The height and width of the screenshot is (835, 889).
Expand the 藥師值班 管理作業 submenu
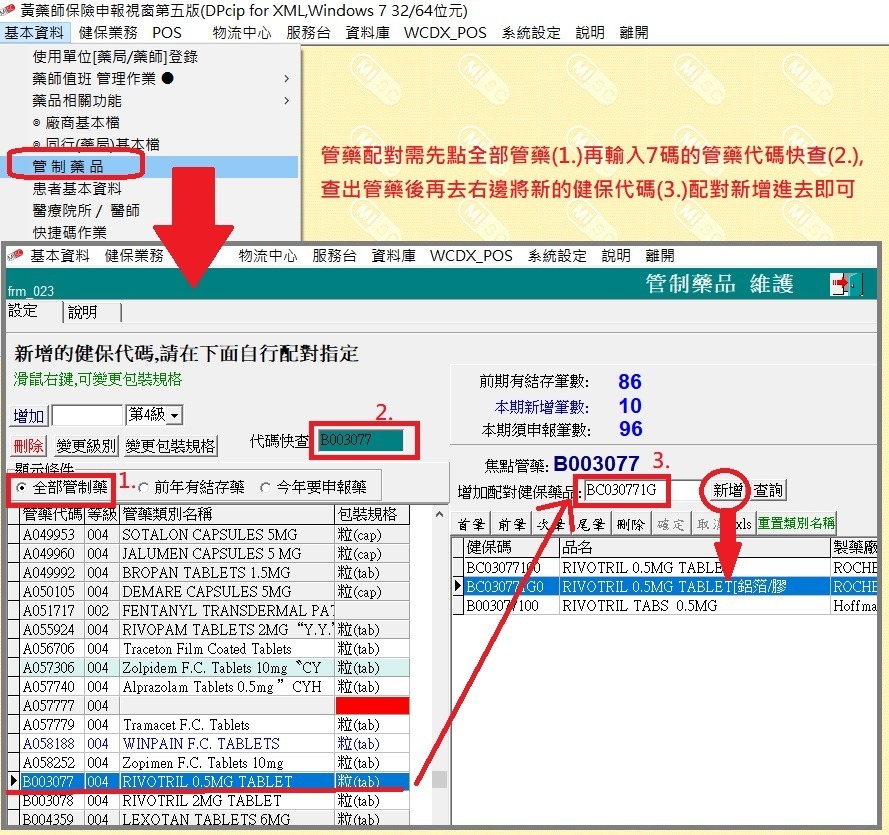tap(286, 78)
